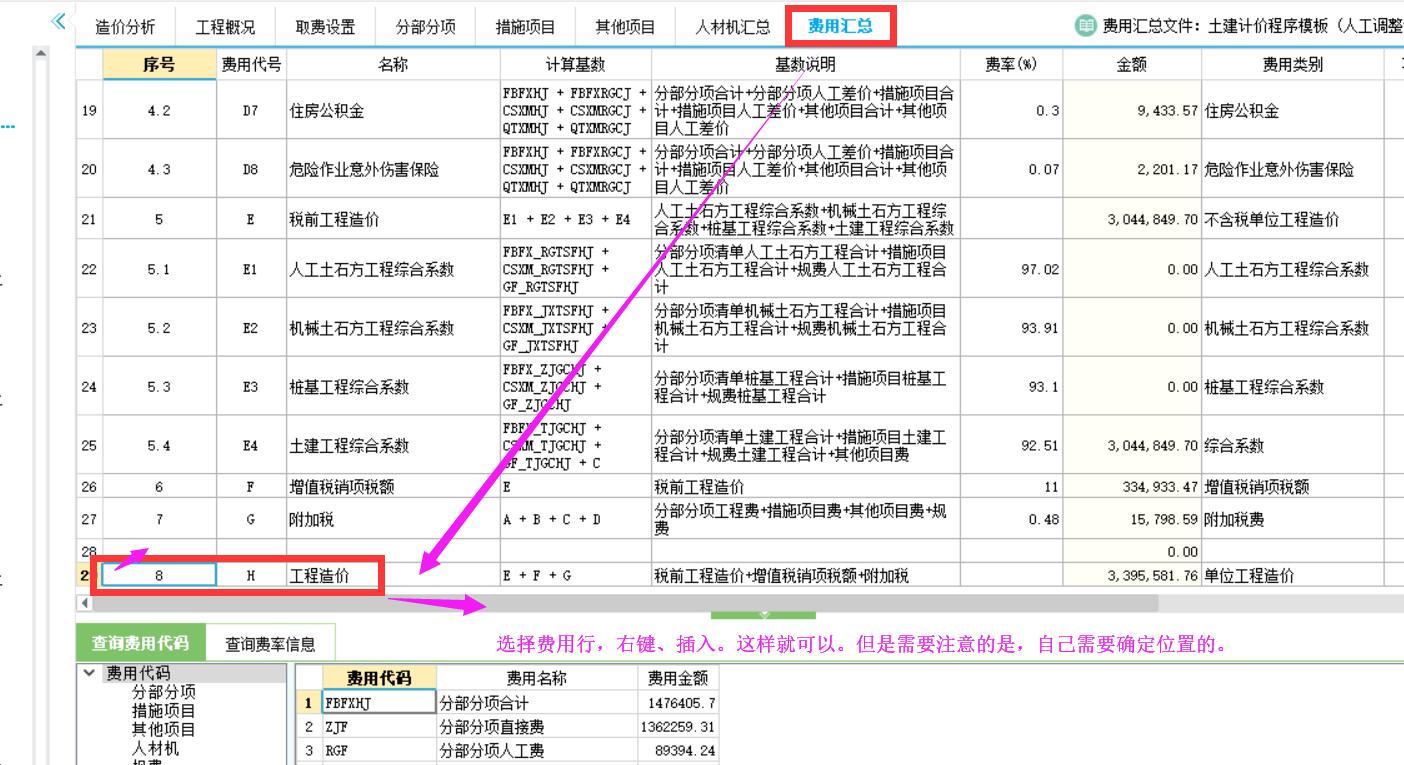Click the green panel splitter handle
1404x765 pixels.
(763, 614)
